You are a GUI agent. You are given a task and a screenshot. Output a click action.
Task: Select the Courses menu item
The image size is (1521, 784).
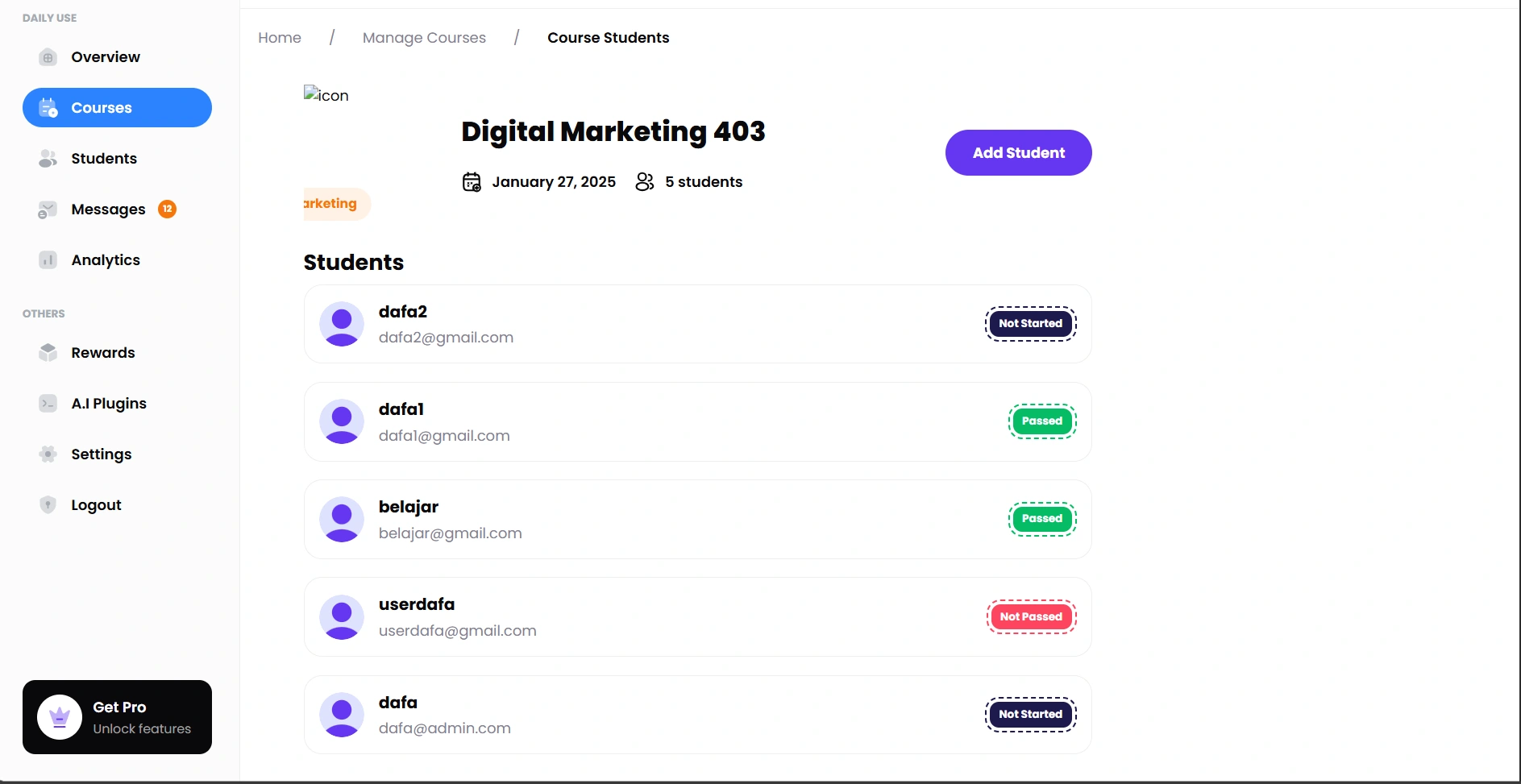tap(117, 108)
